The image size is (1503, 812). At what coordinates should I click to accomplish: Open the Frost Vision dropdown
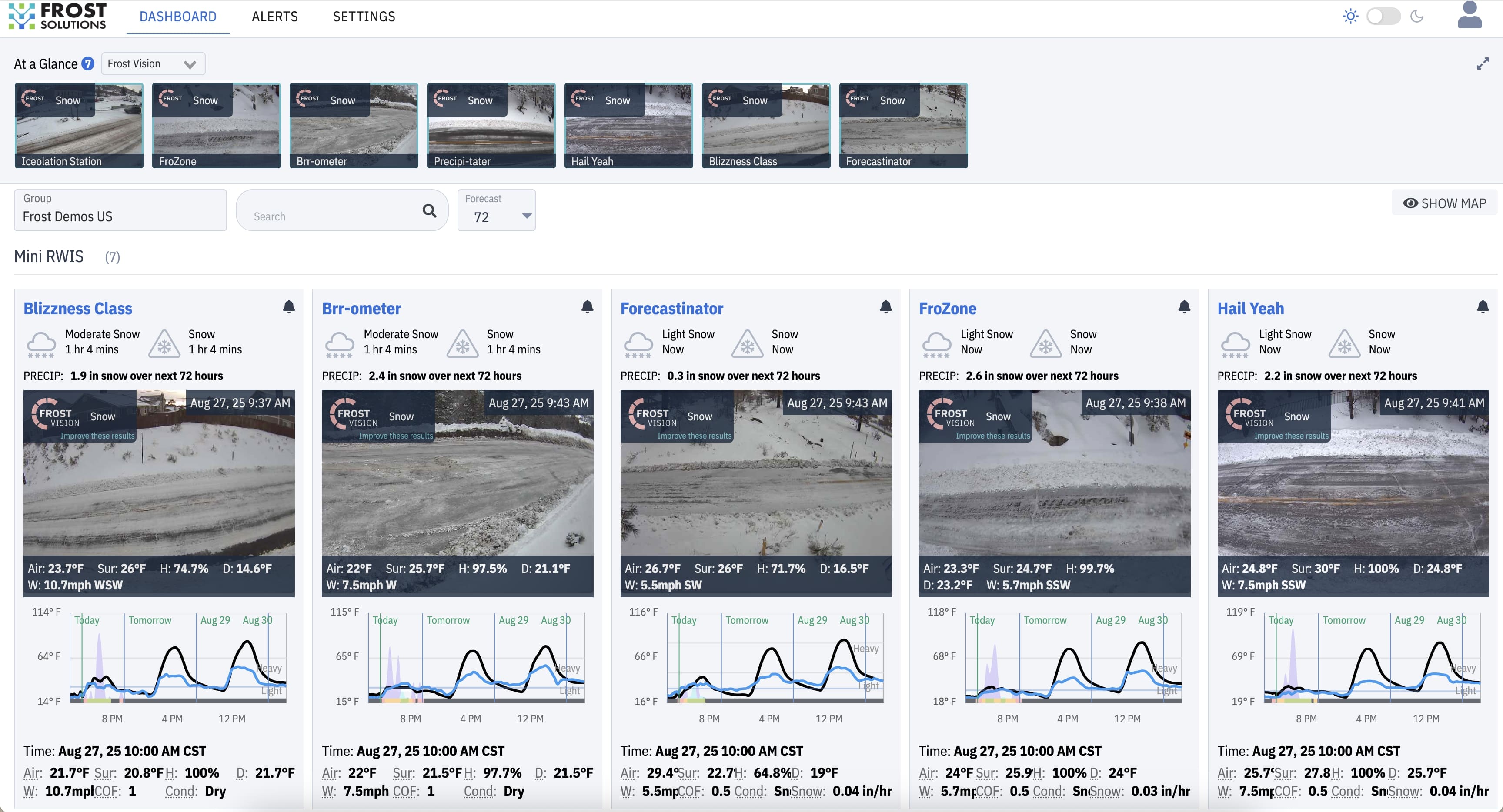tap(153, 63)
